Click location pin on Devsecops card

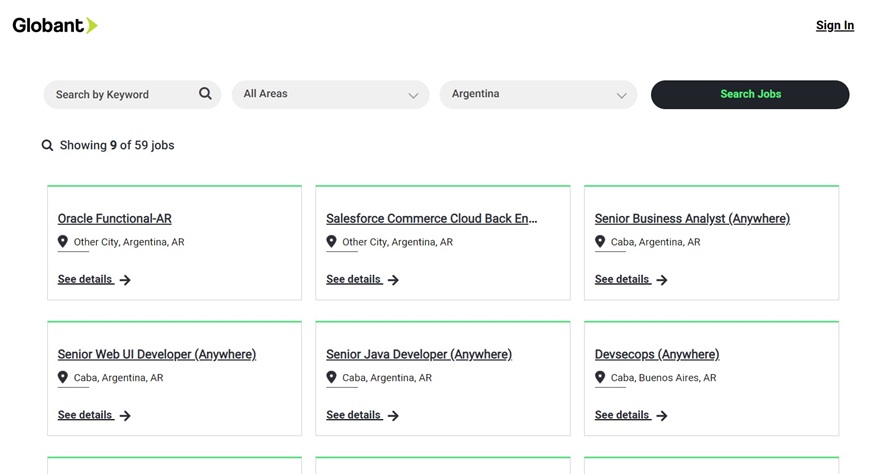(600, 377)
